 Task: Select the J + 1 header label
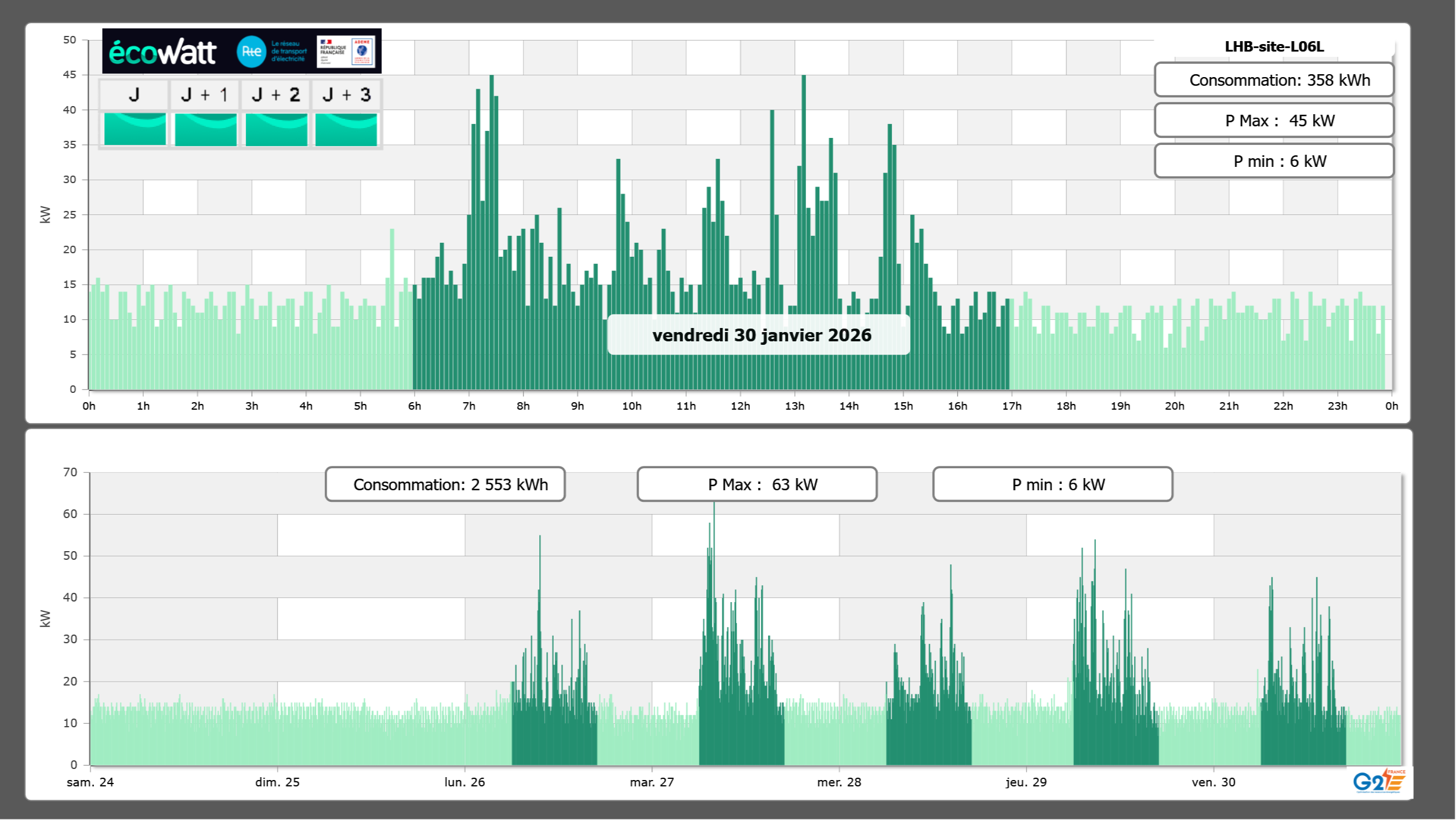pyautogui.click(x=205, y=94)
